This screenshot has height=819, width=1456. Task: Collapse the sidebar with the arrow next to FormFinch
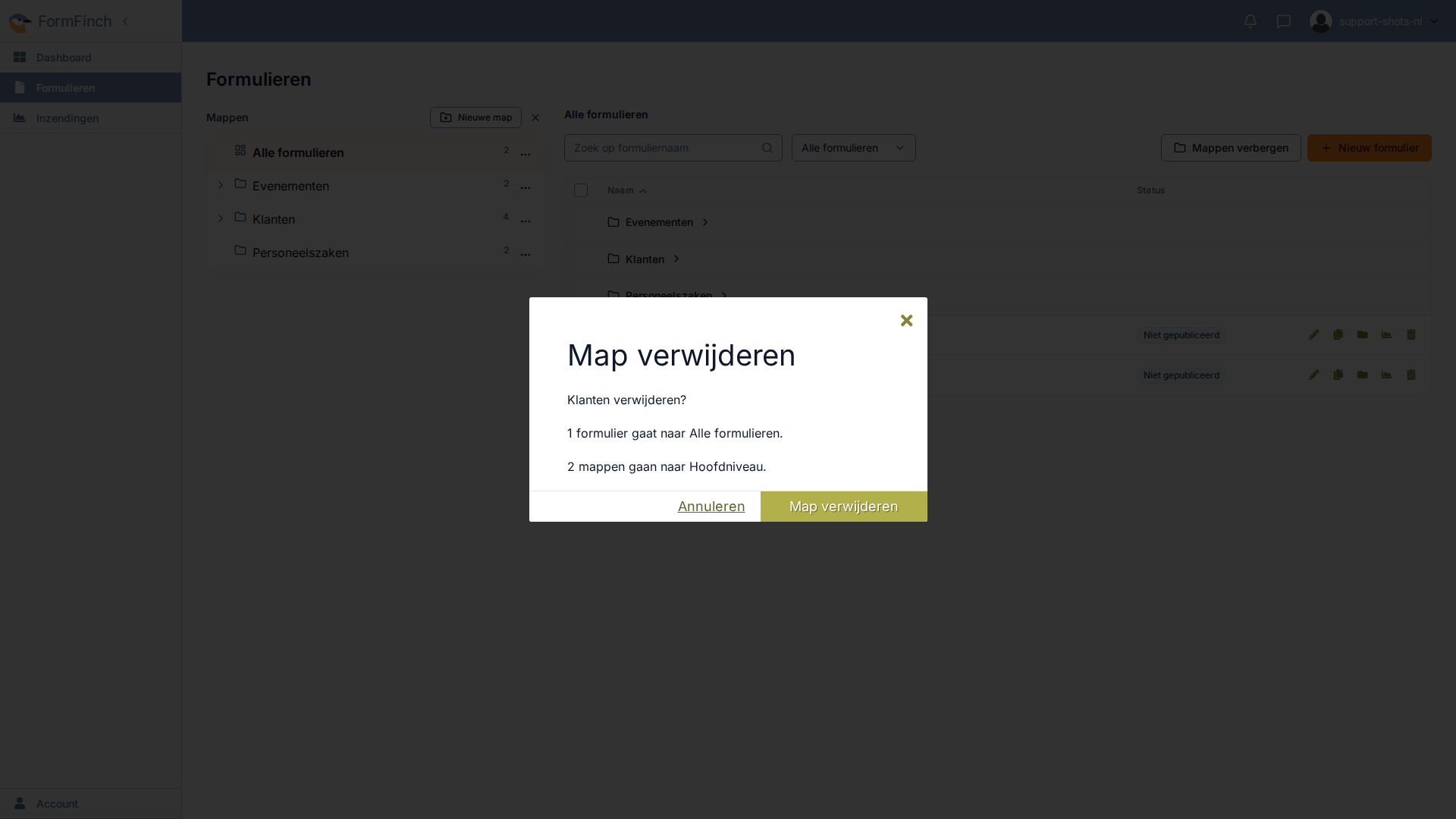tap(125, 21)
